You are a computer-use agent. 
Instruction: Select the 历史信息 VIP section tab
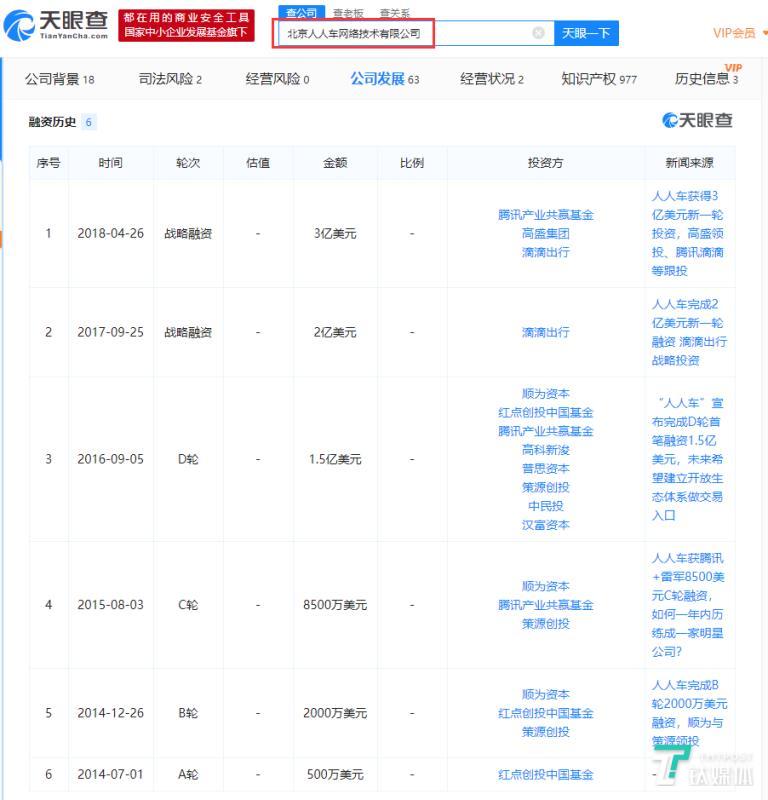[706, 78]
